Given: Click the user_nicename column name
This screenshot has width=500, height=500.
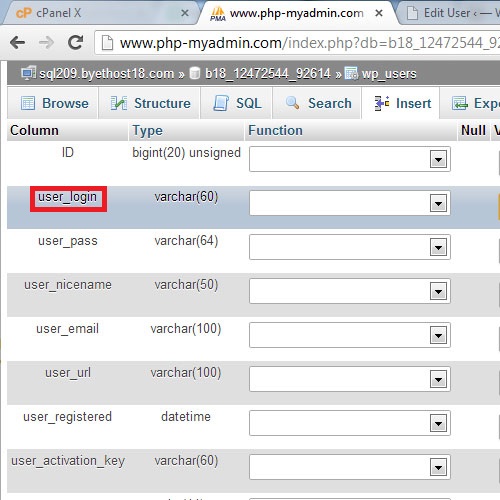Looking at the screenshot, I should 68,285.
